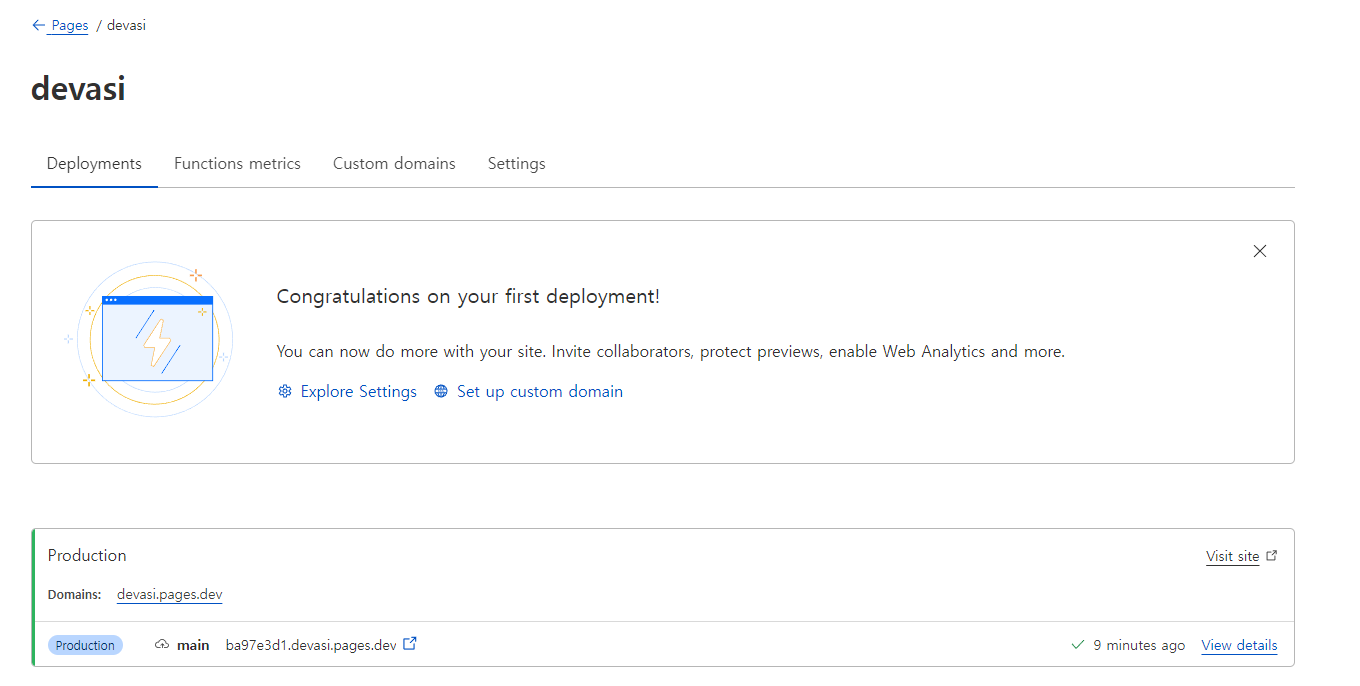Dismiss the congratulations banner
Viewport: 1360px width, 686px height.
(x=1260, y=251)
